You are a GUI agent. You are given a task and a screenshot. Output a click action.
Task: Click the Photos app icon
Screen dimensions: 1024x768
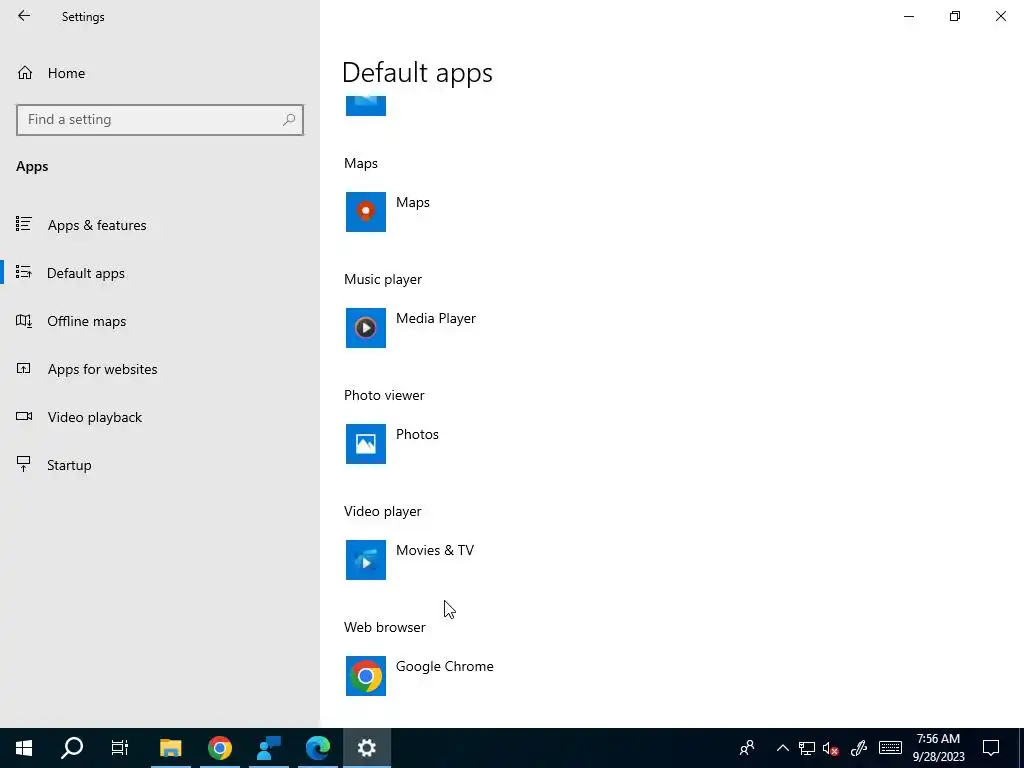366,444
